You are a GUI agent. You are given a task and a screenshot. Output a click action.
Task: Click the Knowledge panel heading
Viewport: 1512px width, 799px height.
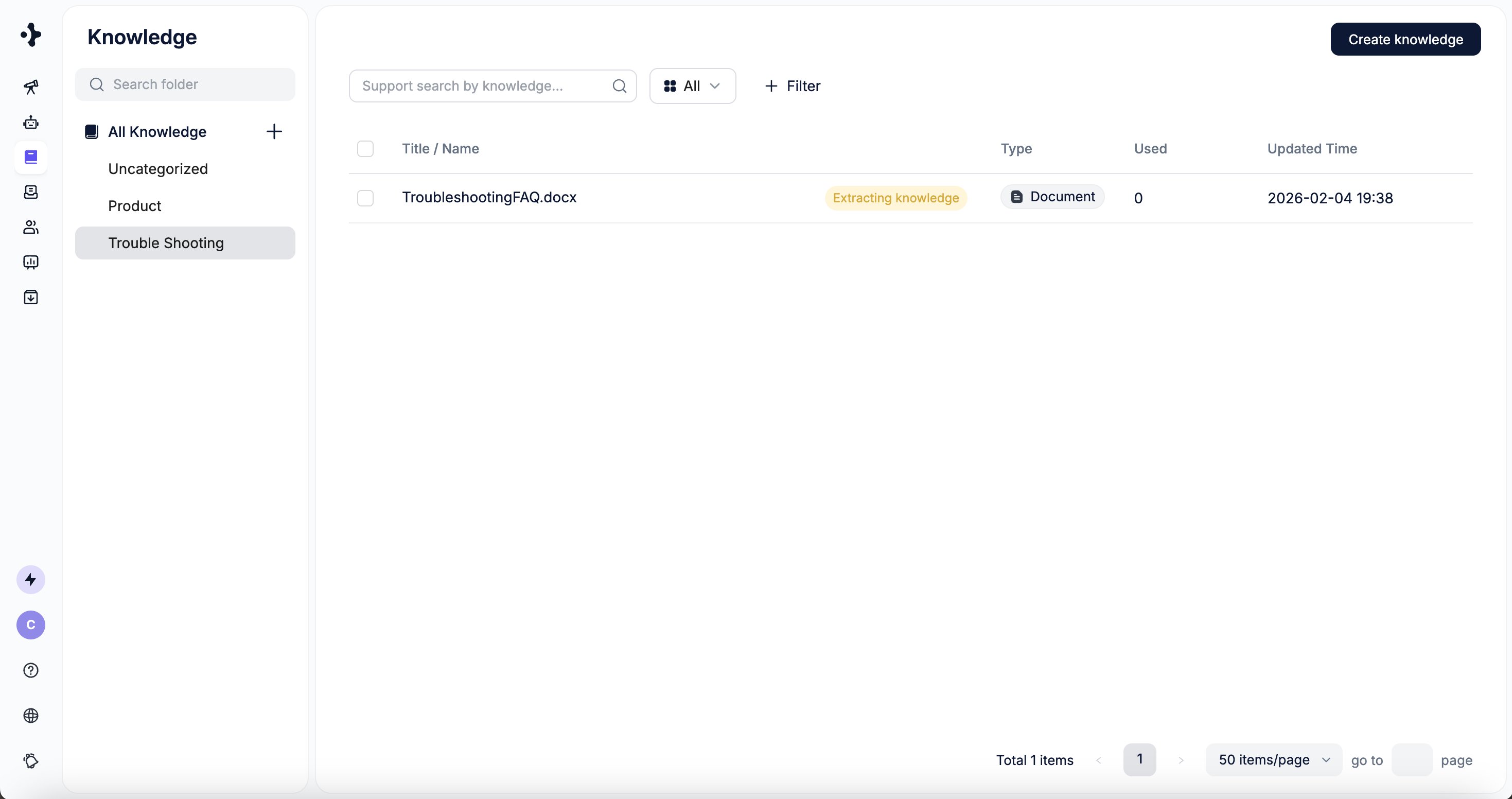click(x=142, y=37)
